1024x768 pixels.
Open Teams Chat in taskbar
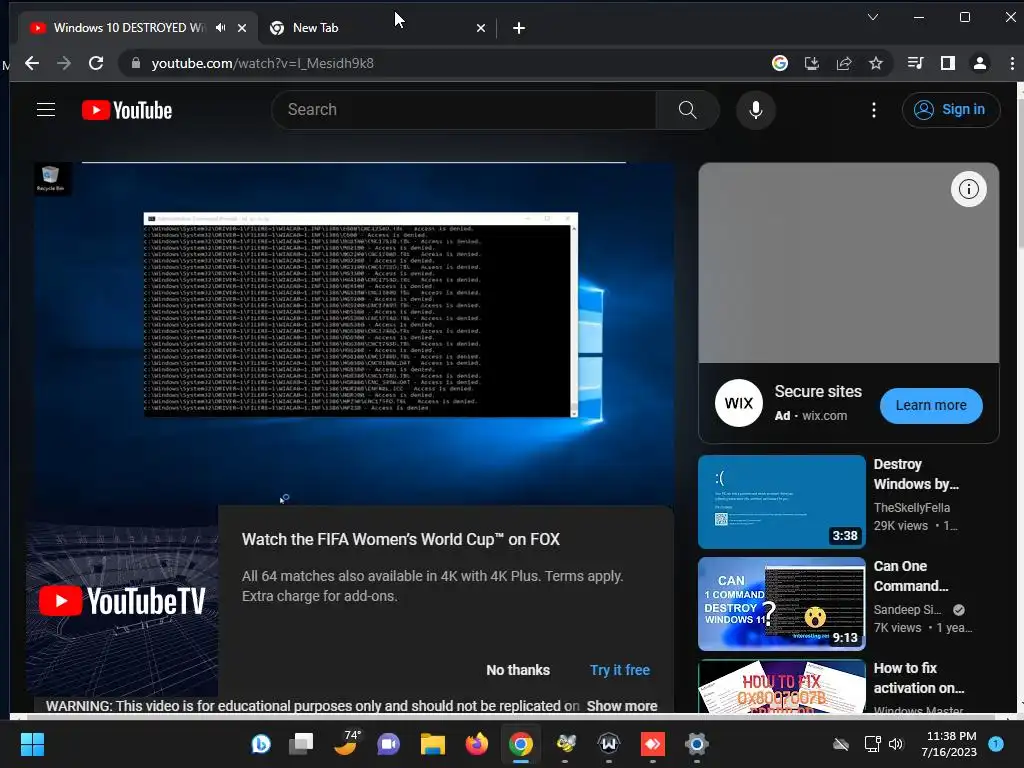388,744
